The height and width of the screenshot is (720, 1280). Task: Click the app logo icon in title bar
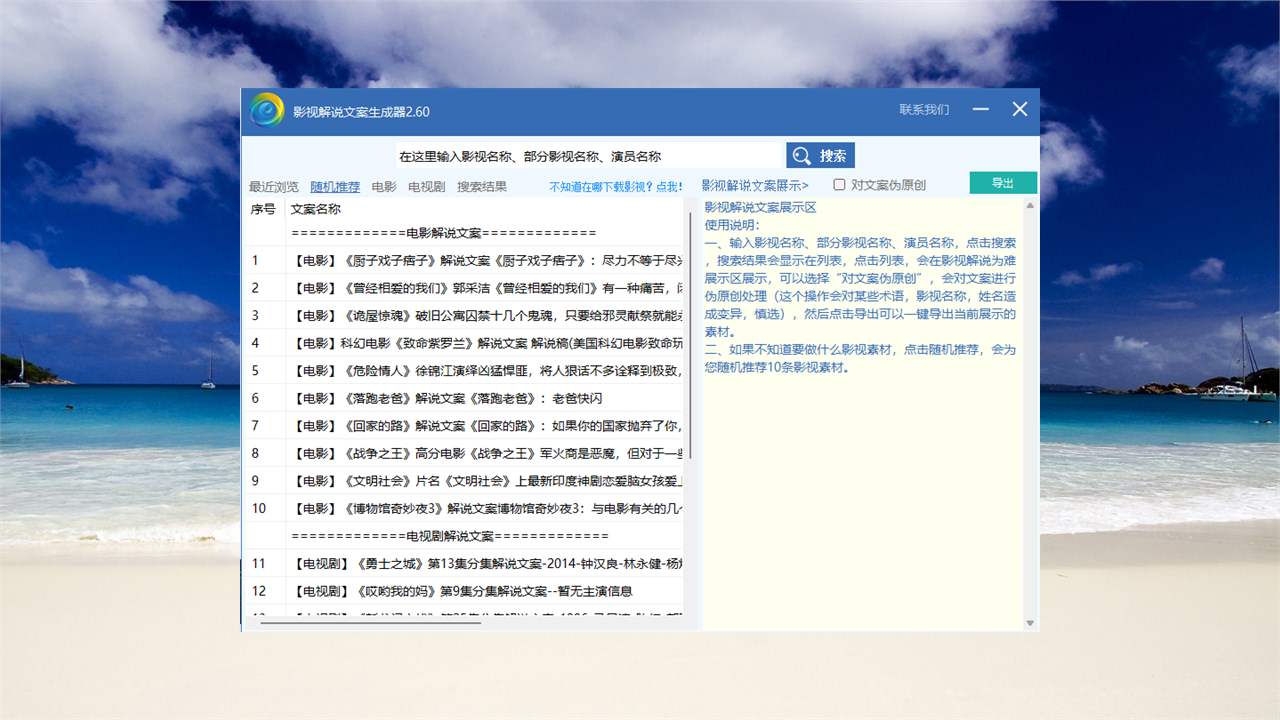(x=267, y=110)
